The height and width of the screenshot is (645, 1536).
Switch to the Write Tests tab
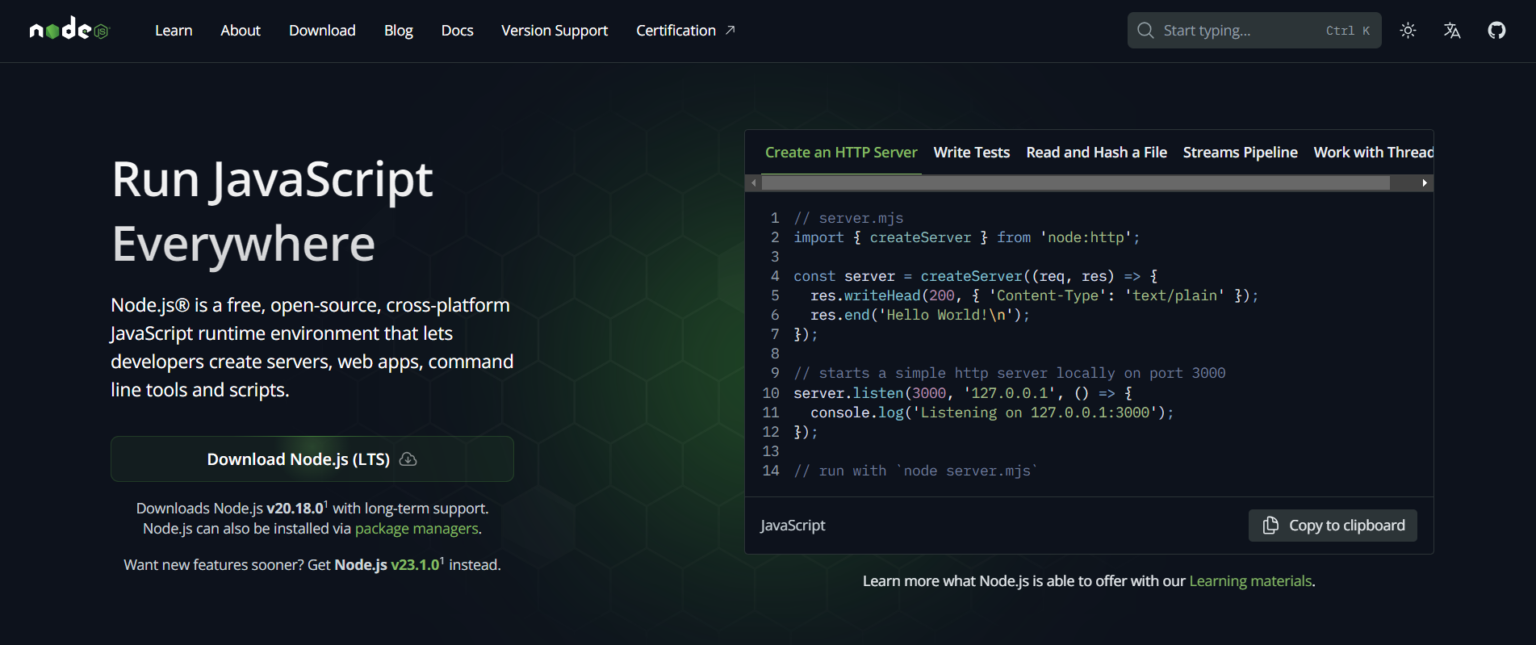971,152
